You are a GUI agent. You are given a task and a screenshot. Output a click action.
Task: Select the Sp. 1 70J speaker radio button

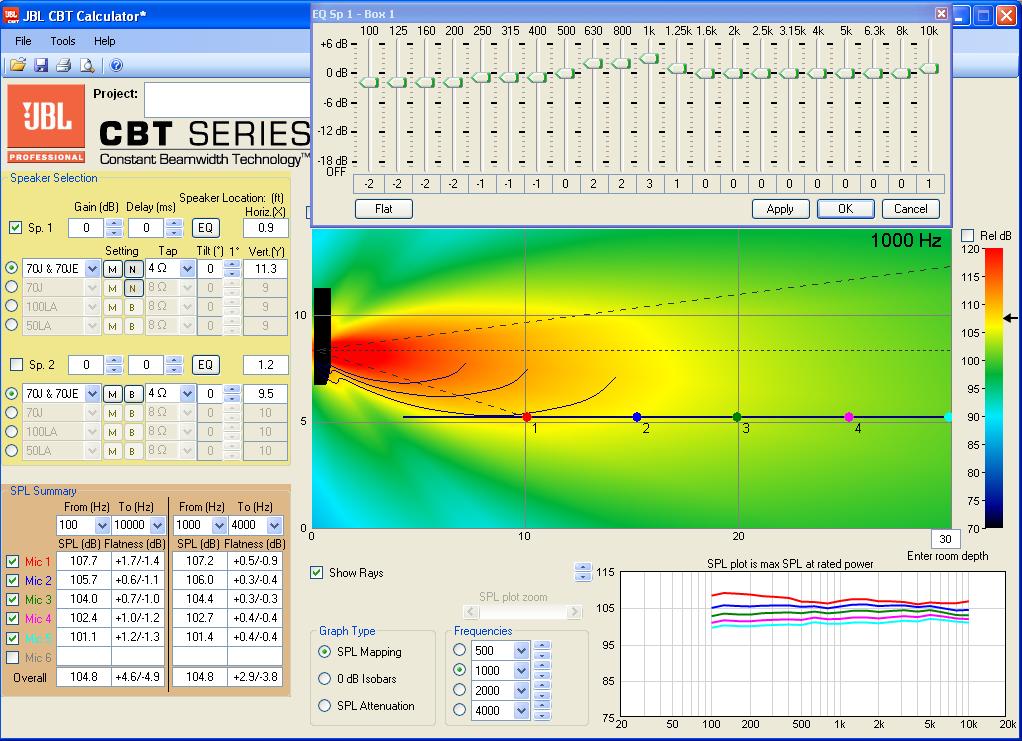click(12, 287)
